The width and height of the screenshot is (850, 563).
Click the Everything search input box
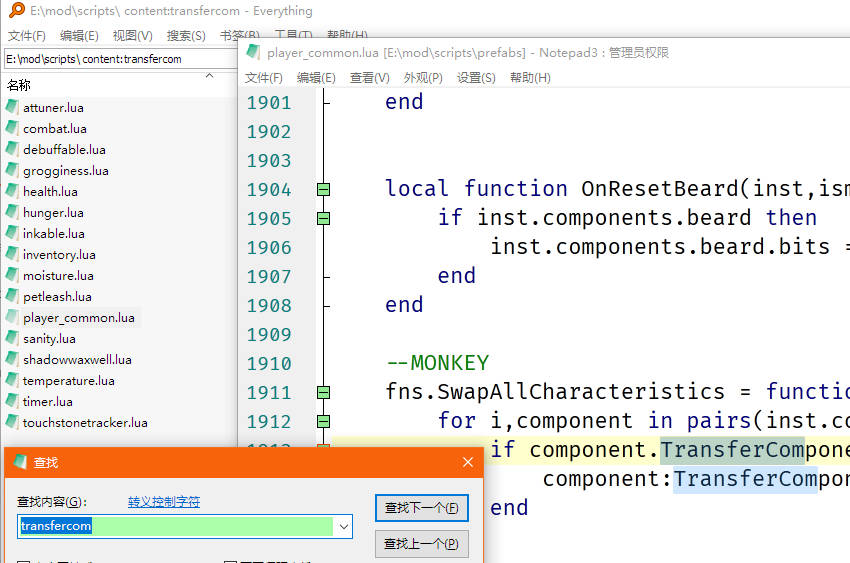pos(118,59)
